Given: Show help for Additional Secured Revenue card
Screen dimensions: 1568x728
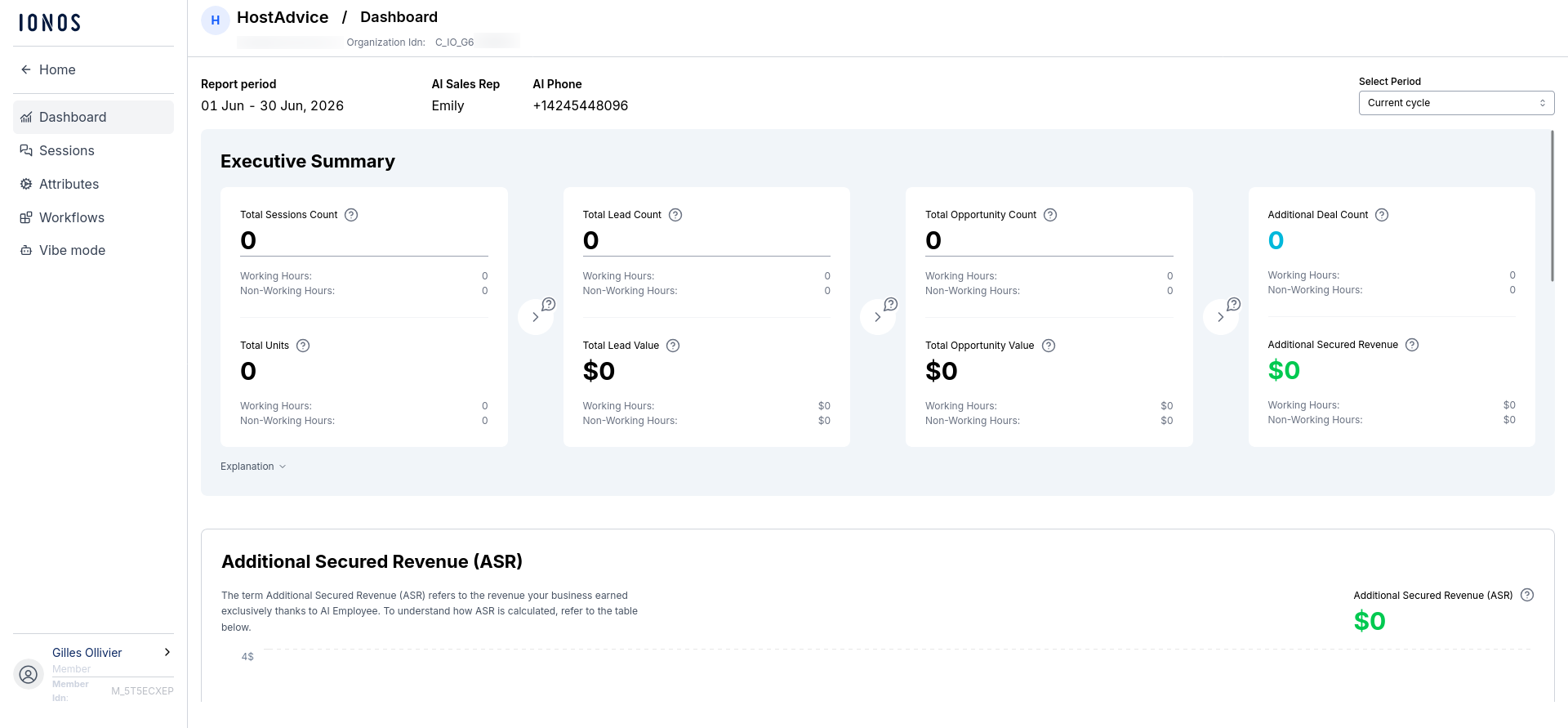Looking at the screenshot, I should [x=1412, y=345].
